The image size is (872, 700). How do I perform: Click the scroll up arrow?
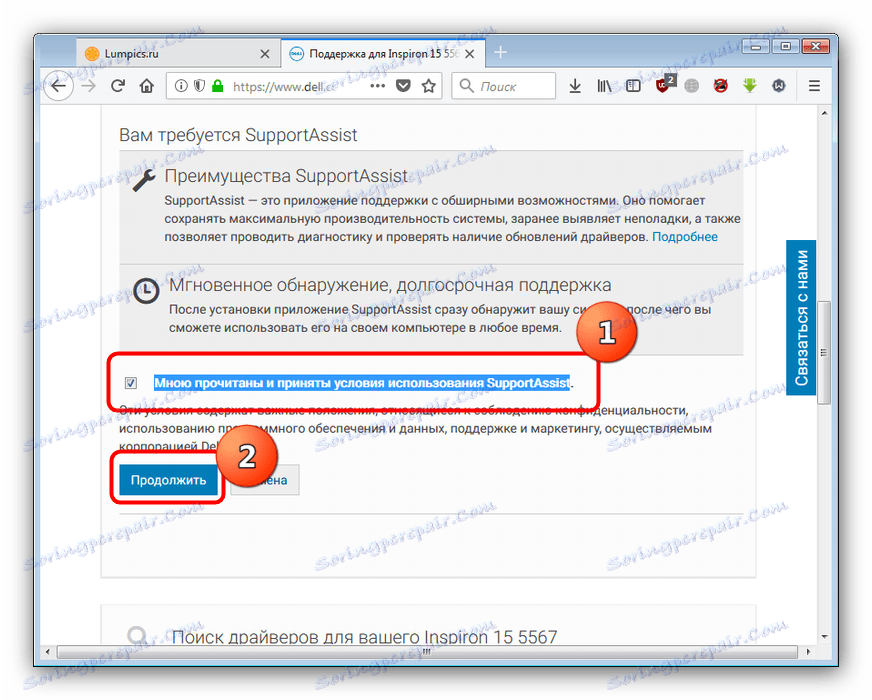coord(824,113)
